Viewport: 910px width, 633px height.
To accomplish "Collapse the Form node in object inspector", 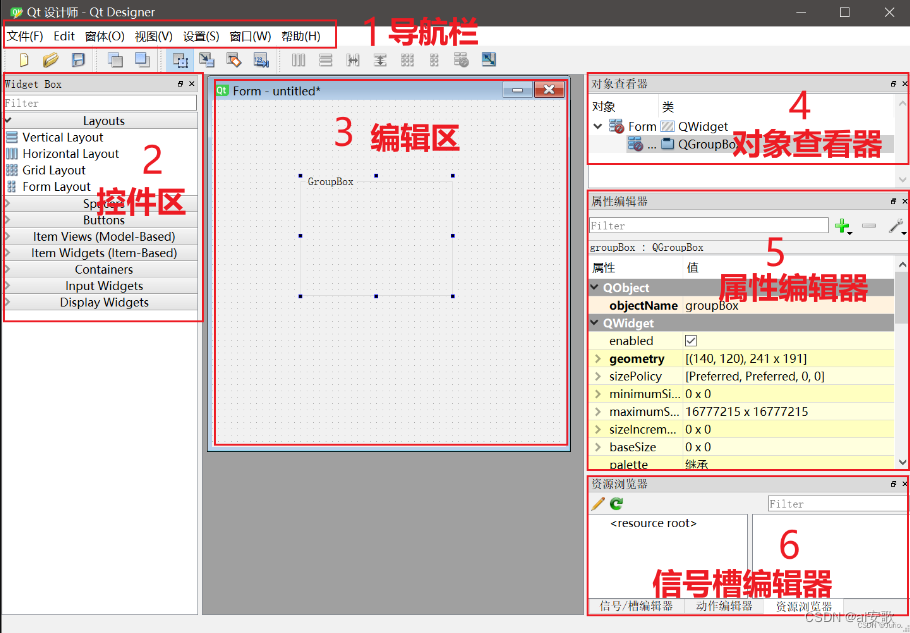I will 598,126.
